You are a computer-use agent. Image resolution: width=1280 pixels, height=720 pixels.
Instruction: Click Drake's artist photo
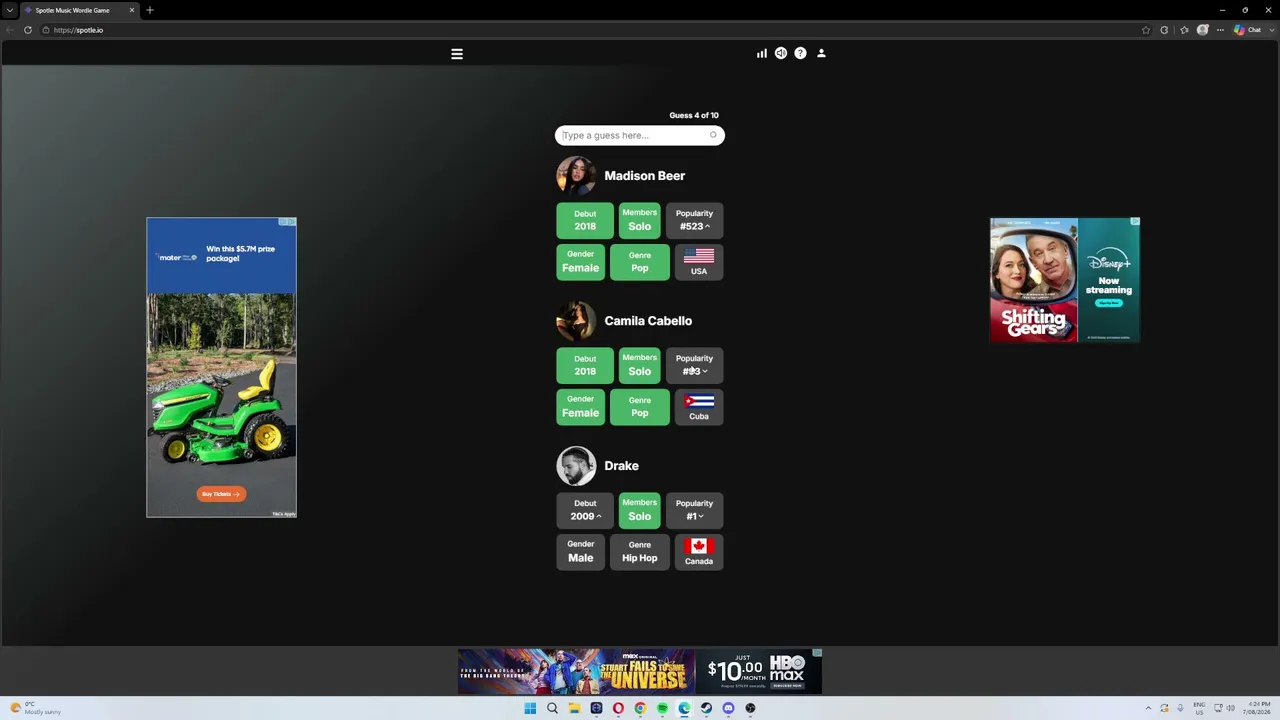click(x=576, y=466)
